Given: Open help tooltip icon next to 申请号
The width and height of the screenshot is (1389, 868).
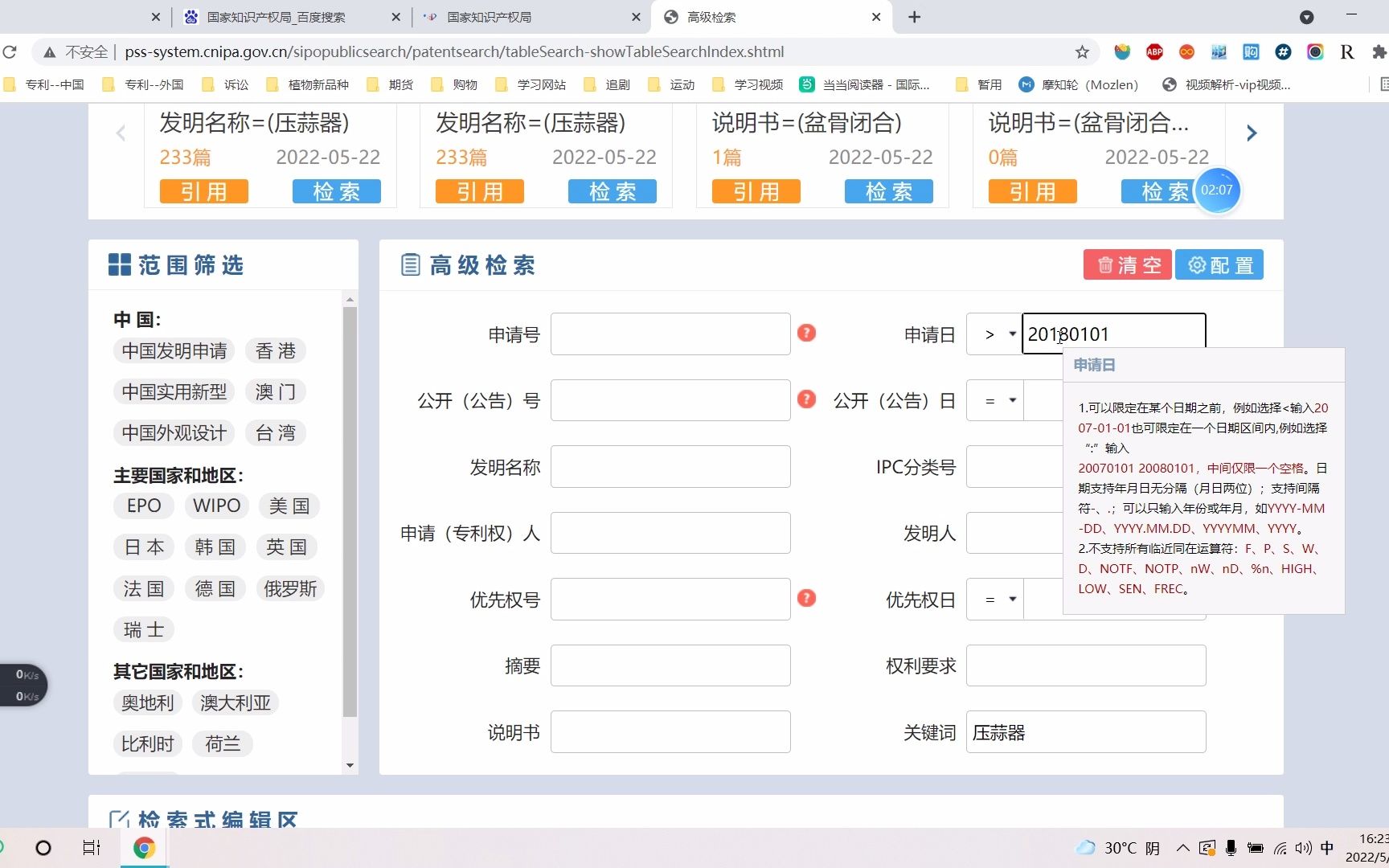Looking at the screenshot, I should click(806, 333).
